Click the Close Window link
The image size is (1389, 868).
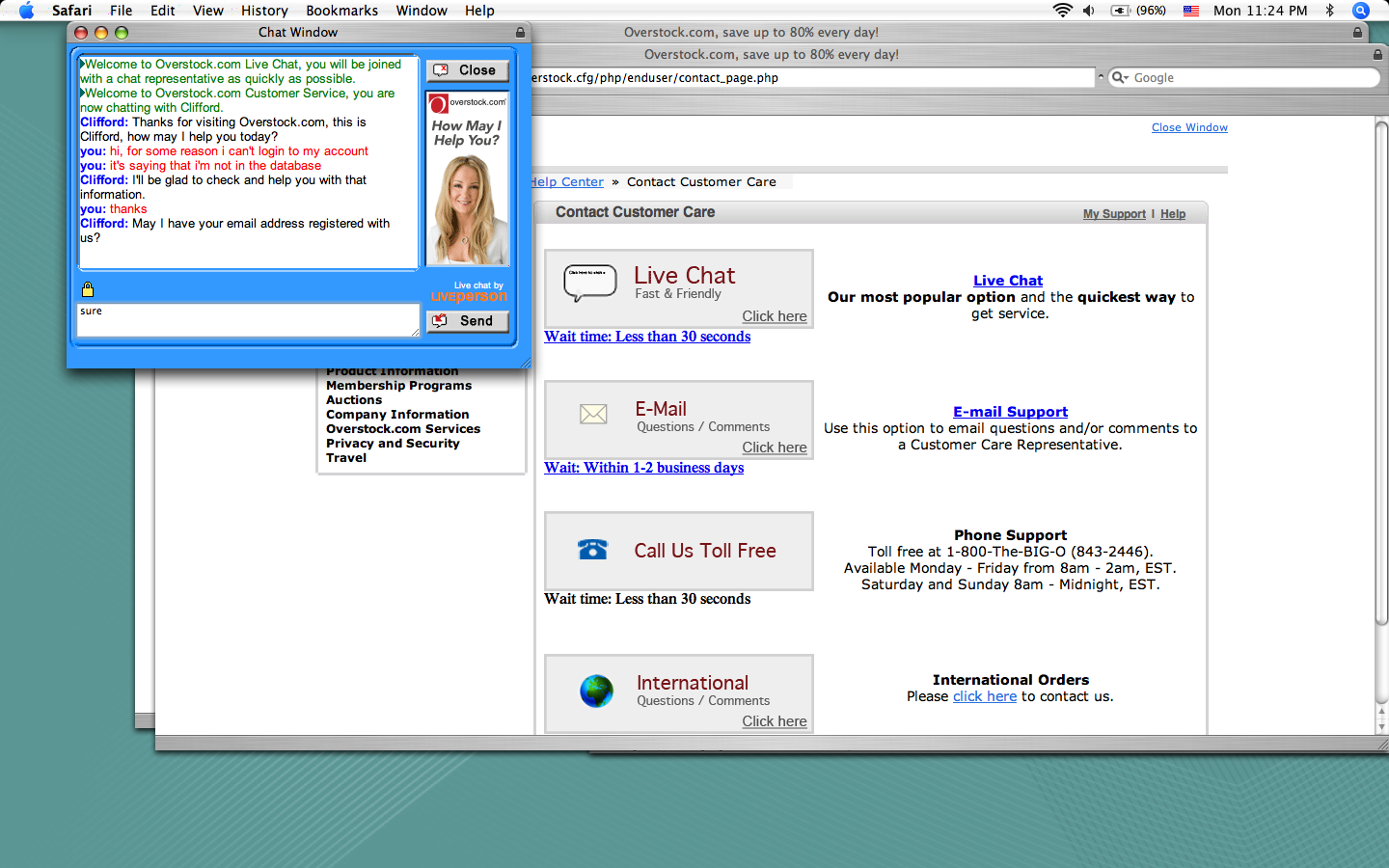[x=1189, y=127]
